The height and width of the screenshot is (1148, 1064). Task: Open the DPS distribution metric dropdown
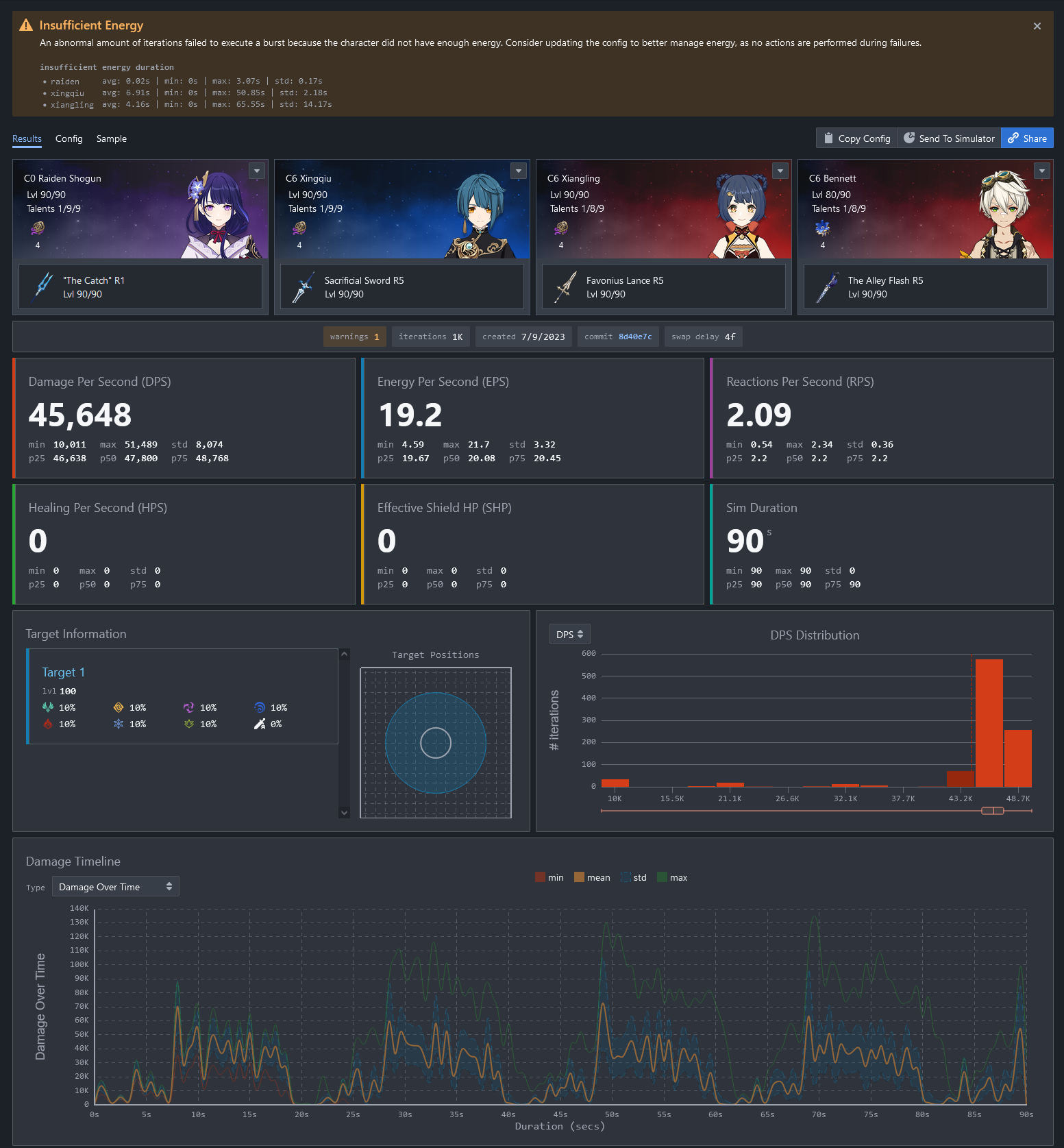point(569,635)
